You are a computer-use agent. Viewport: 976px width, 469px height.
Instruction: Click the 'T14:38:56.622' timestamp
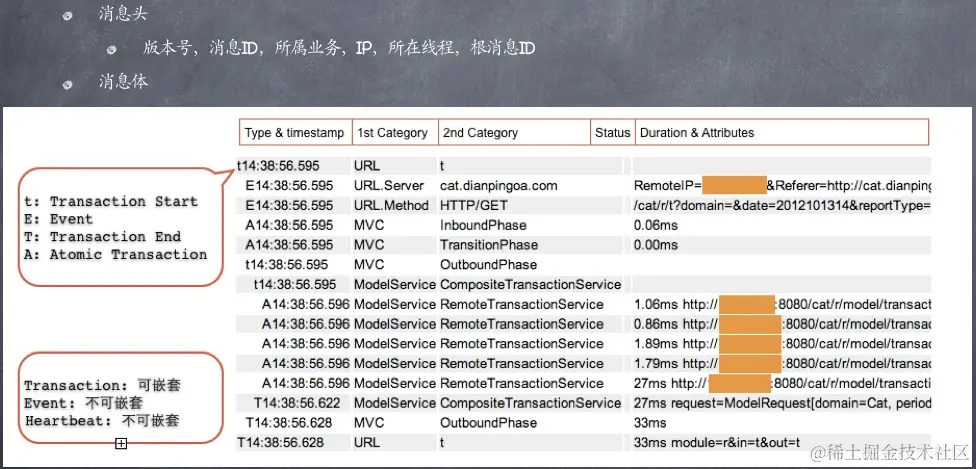[x=297, y=404]
